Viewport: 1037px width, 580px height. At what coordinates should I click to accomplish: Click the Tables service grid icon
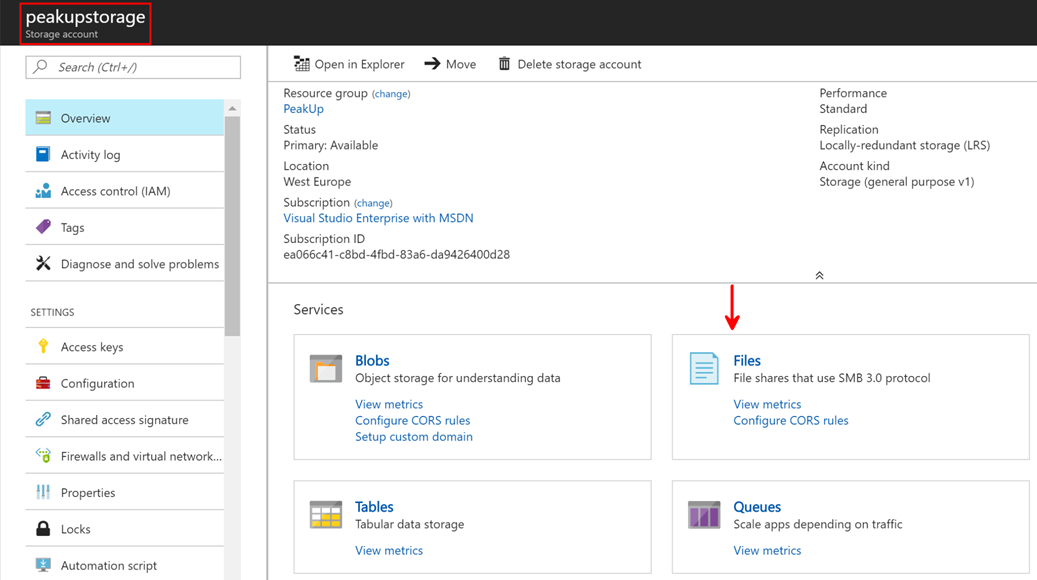tap(326, 515)
